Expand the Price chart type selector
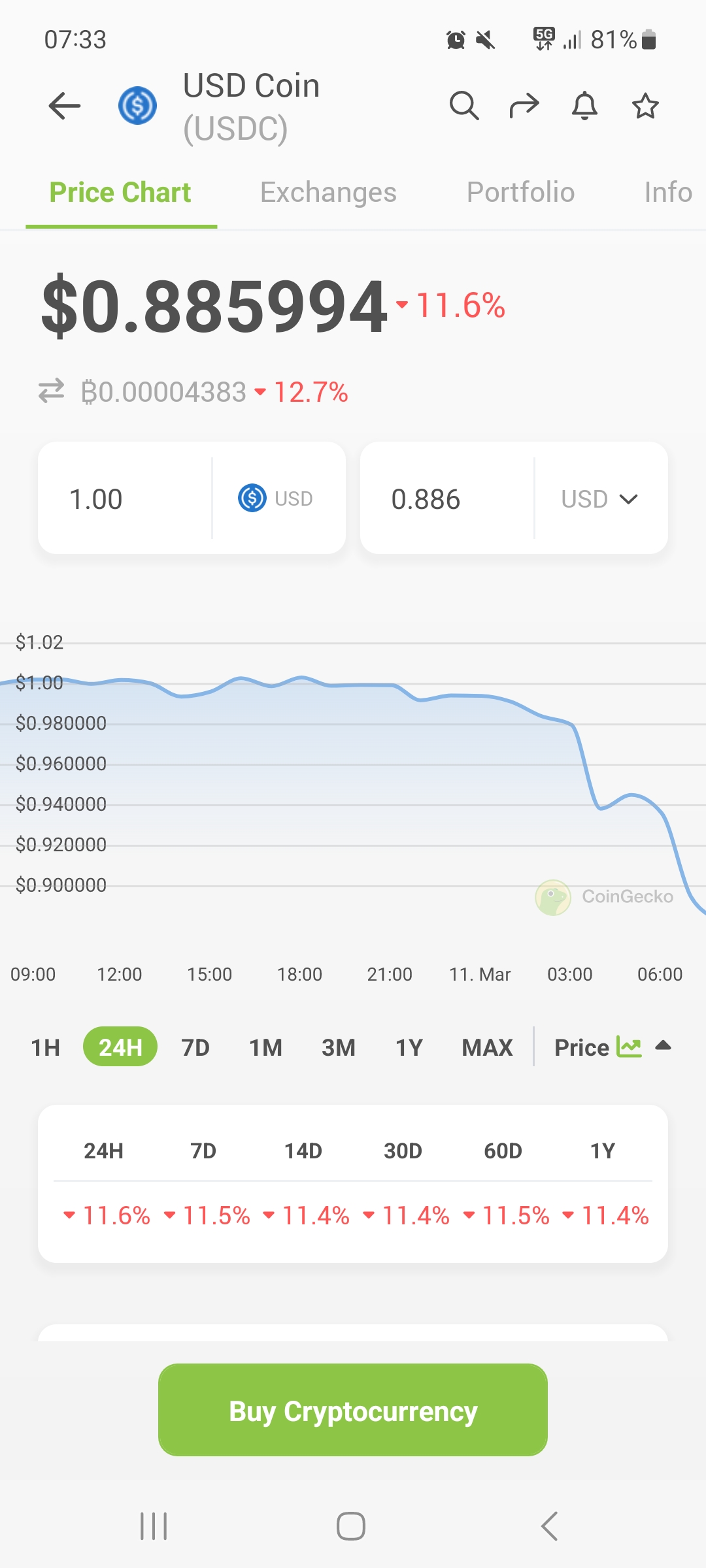This screenshot has height=1568, width=706. click(x=664, y=1045)
